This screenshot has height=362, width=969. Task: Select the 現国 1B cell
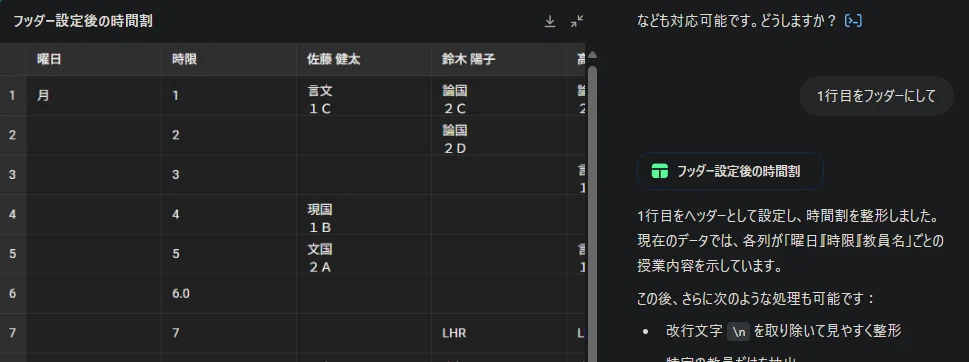coord(365,214)
